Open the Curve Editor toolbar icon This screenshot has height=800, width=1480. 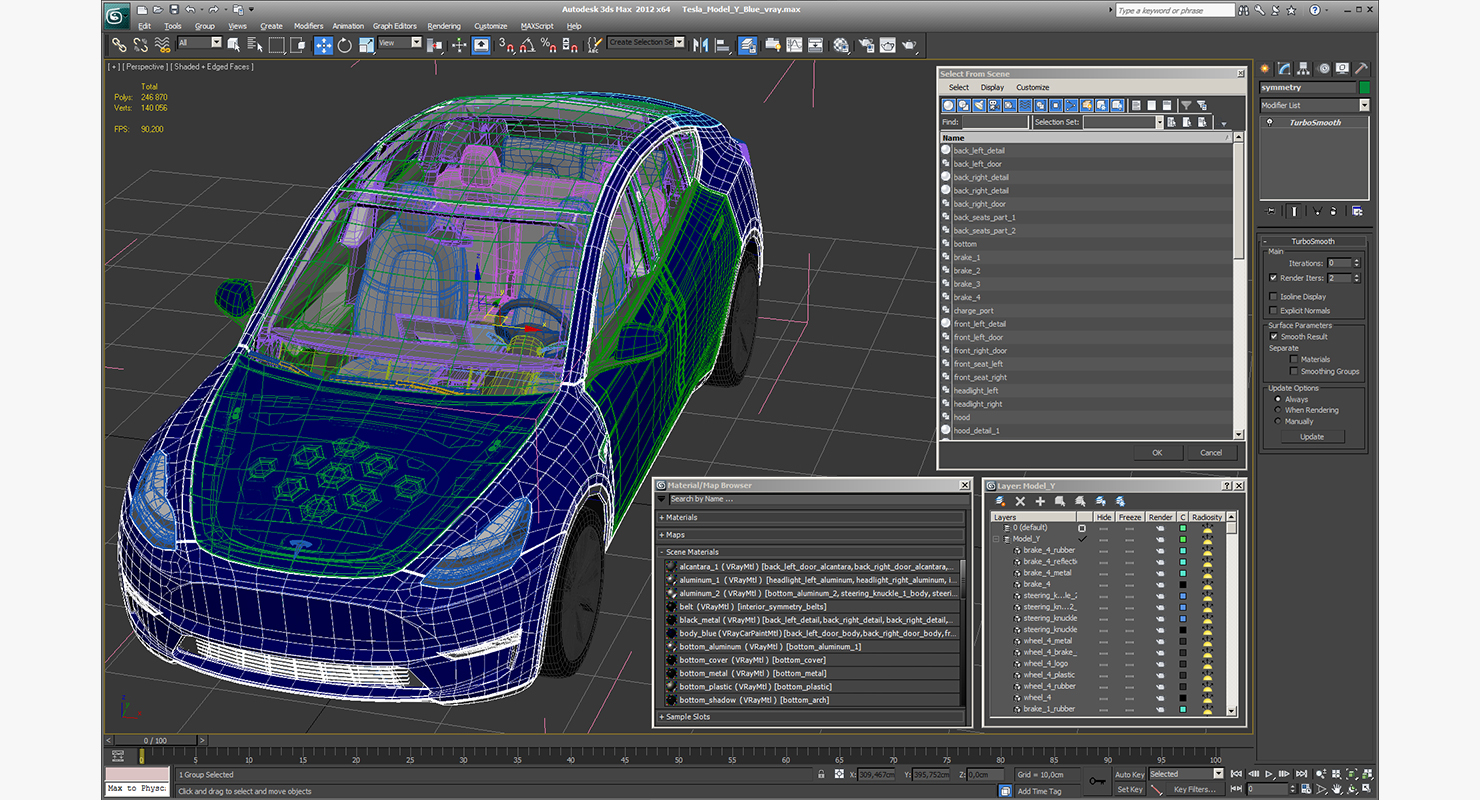coord(794,45)
